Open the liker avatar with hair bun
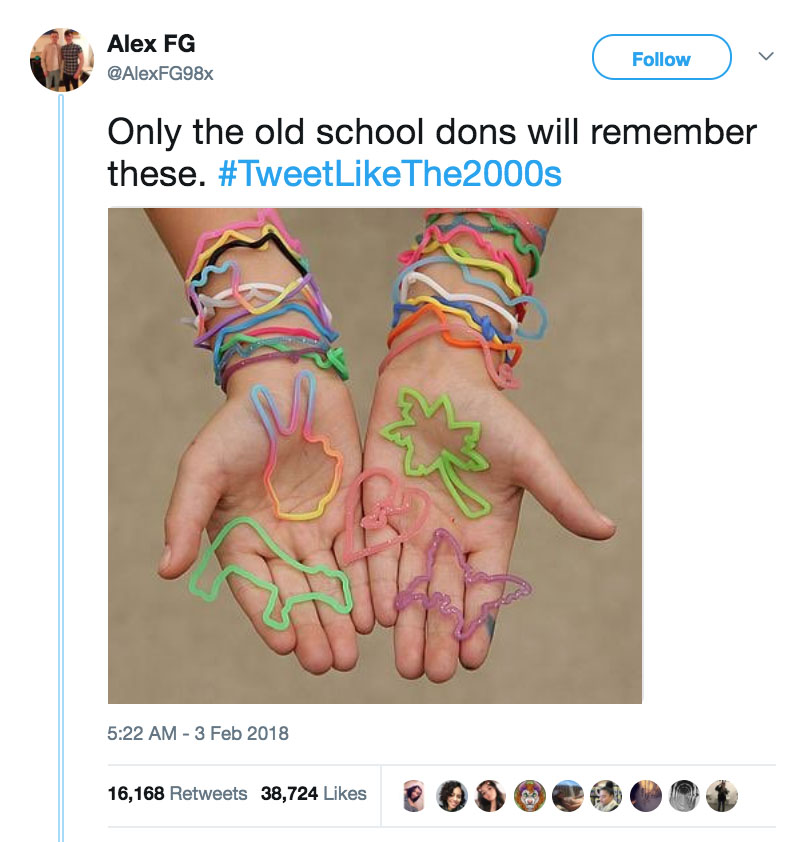 click(x=607, y=795)
